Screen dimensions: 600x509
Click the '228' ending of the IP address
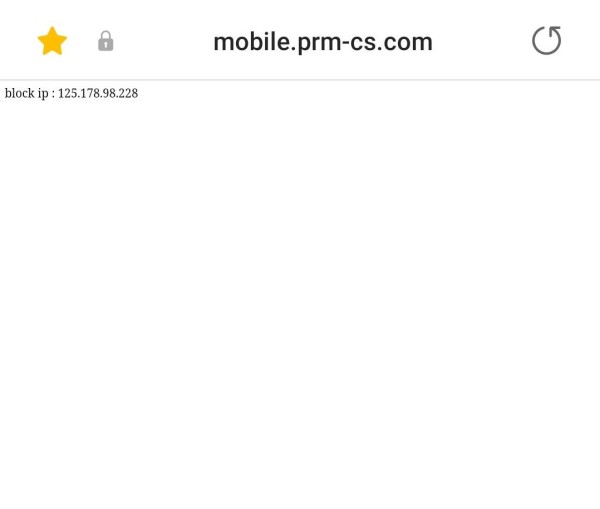(128, 93)
